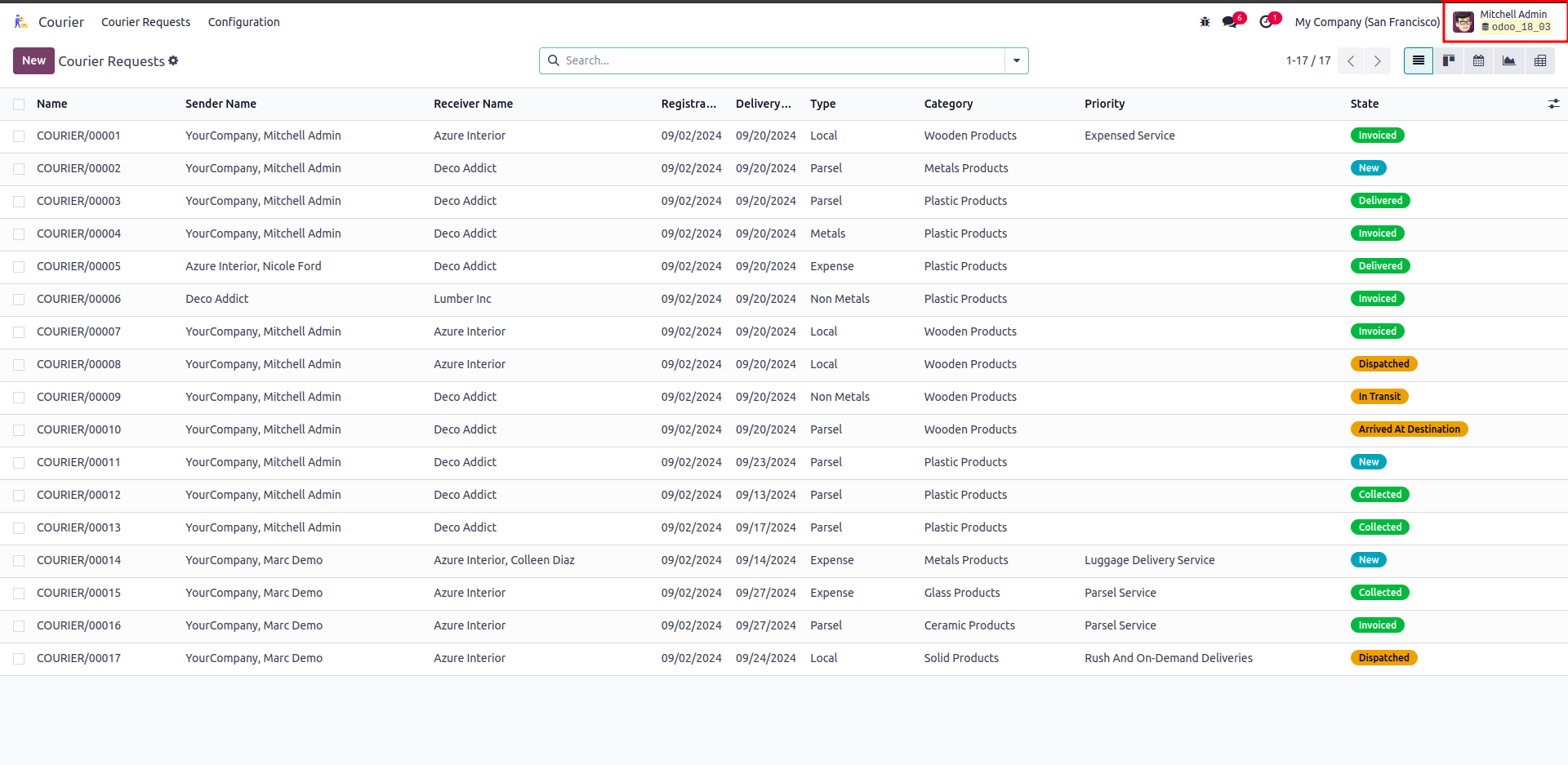Tick checkbox for COURIER/00008
The width and height of the screenshot is (1568, 765).
coord(19,365)
